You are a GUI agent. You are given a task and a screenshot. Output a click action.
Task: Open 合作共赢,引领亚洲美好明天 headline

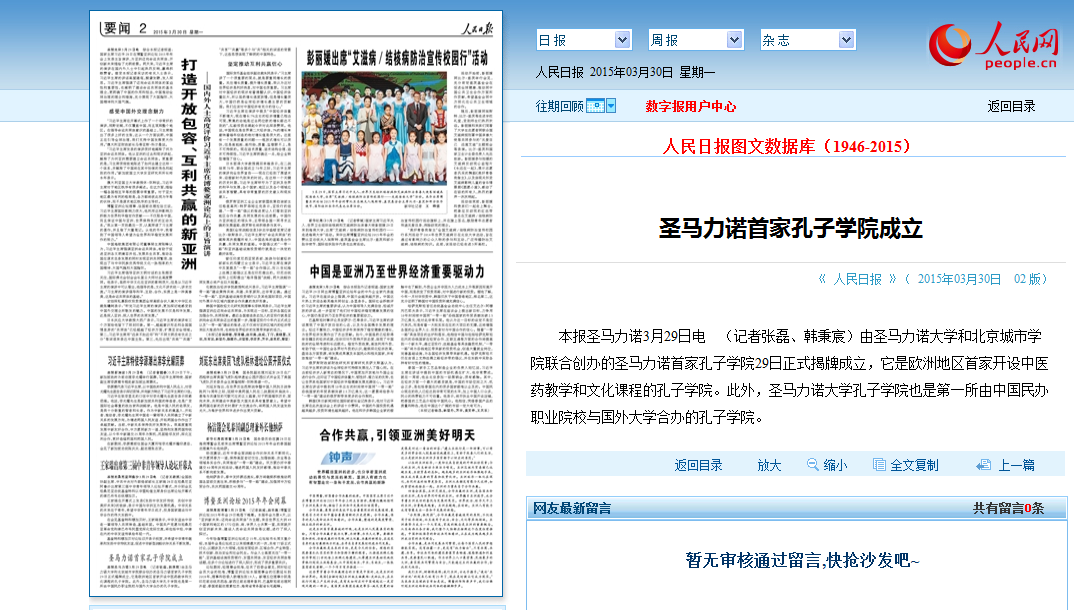pos(397,435)
